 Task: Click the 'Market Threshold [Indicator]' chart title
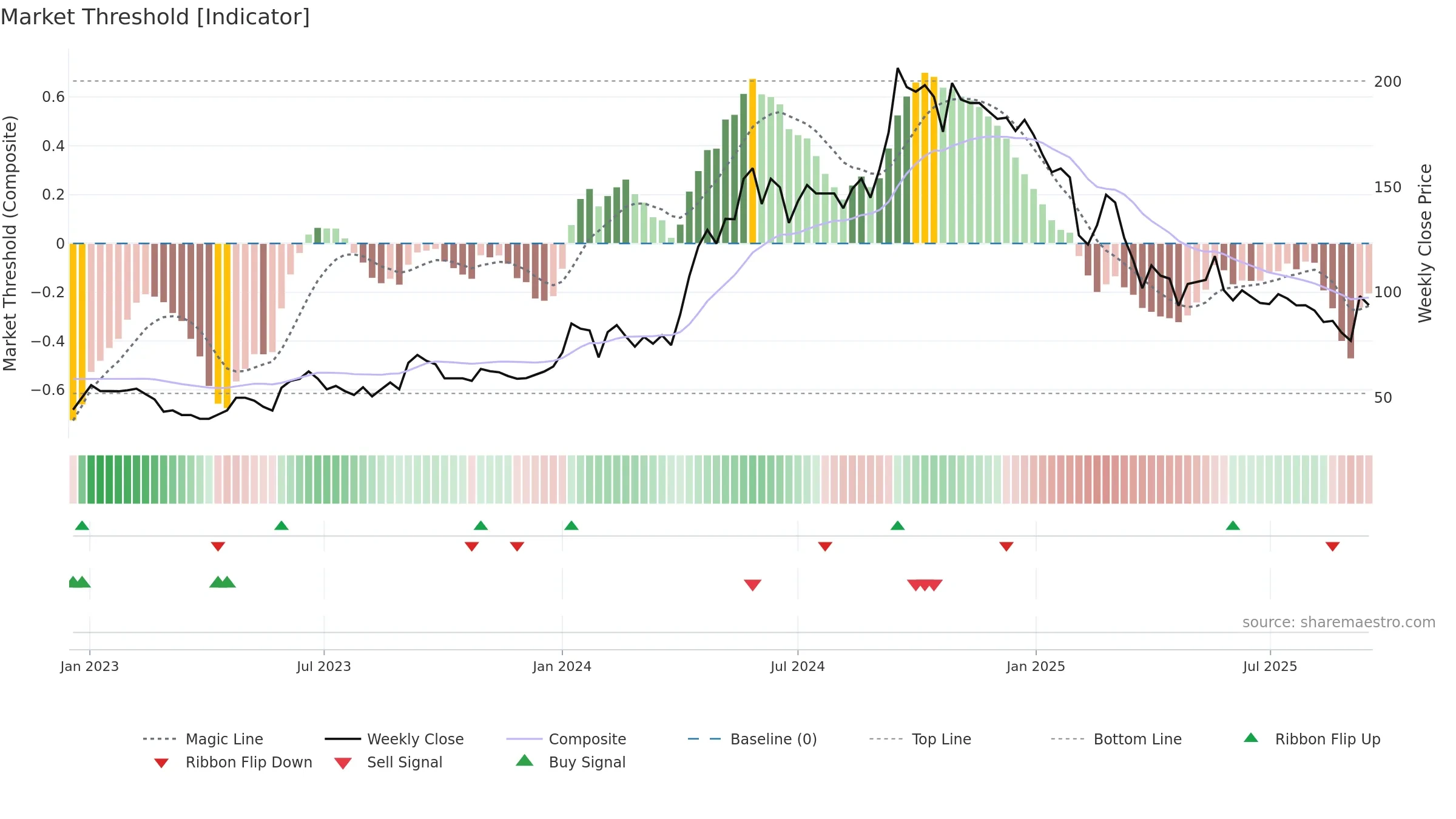point(155,17)
